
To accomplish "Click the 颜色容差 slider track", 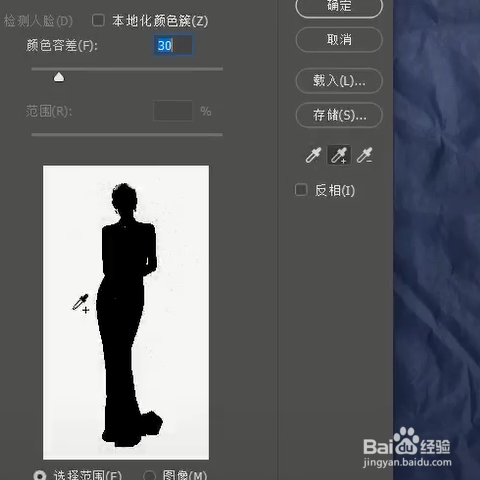I will pyautogui.click(x=127, y=69).
